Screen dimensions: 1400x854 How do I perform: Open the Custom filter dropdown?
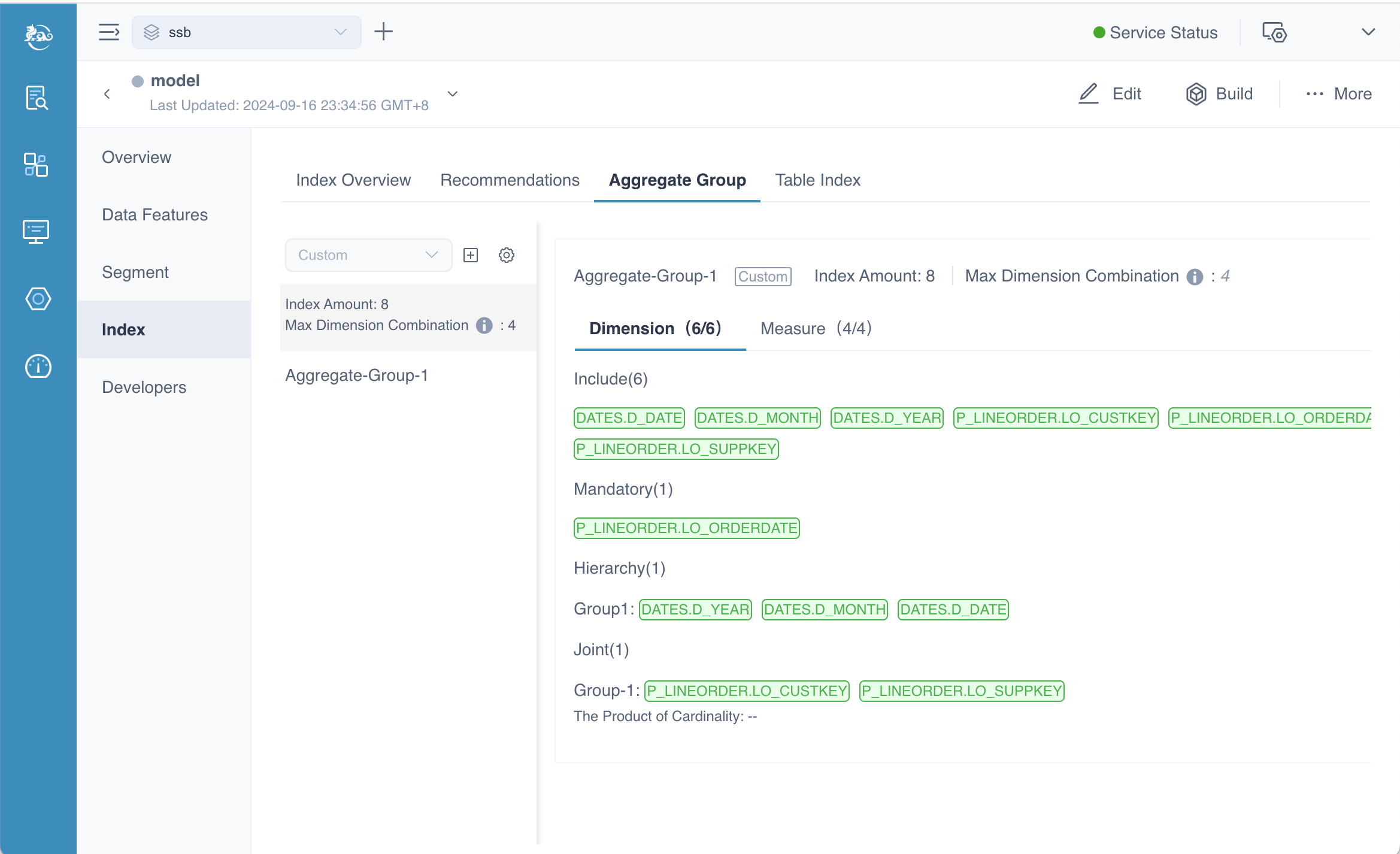coord(368,255)
